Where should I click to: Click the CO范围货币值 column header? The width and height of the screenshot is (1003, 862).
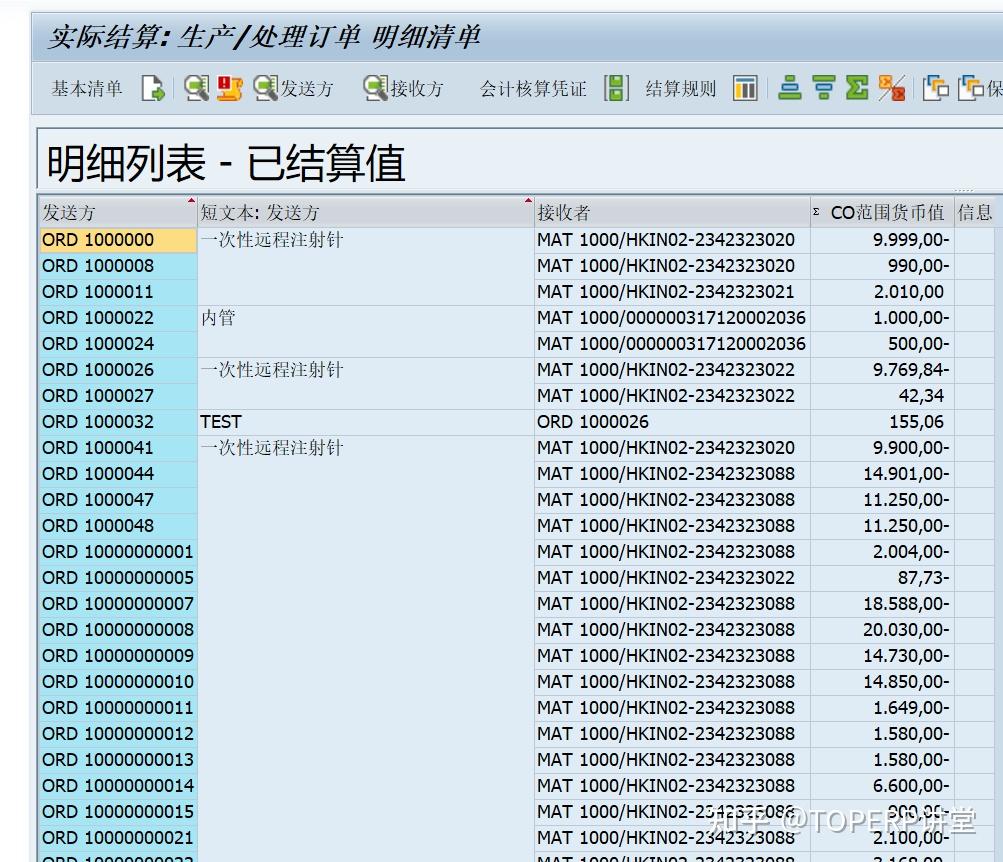882,212
